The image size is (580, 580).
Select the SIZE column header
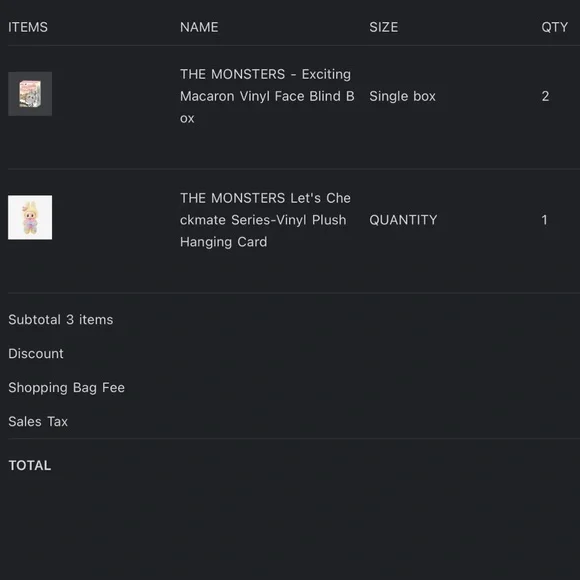click(x=384, y=27)
